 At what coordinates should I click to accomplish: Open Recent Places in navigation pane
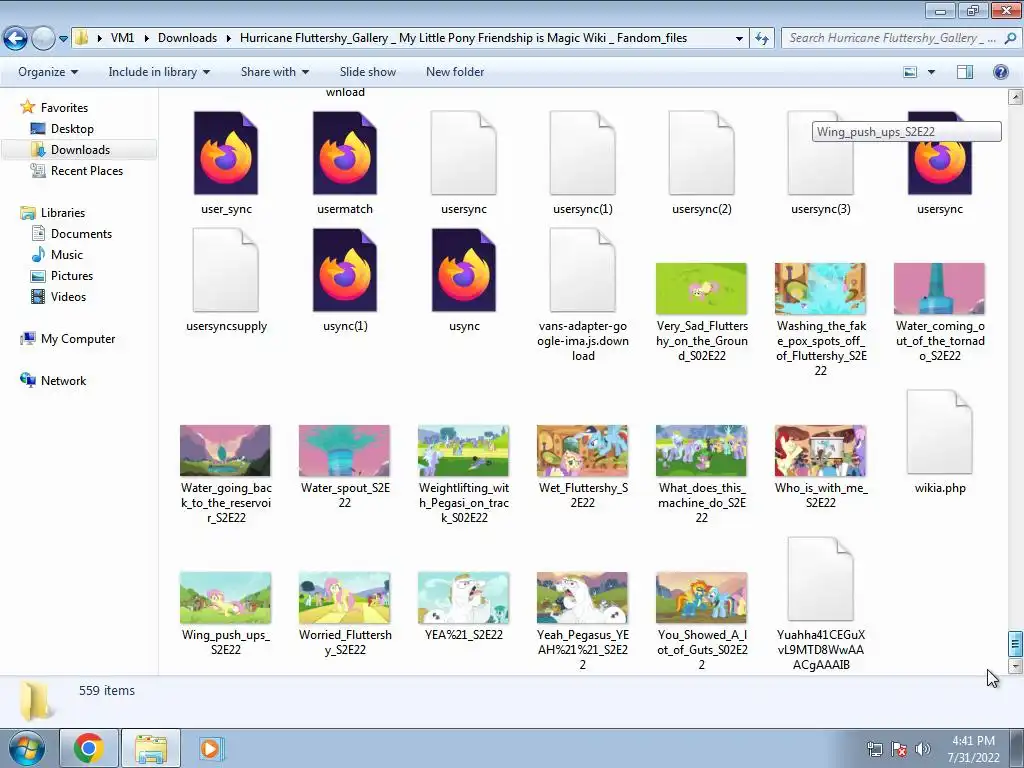click(x=86, y=170)
